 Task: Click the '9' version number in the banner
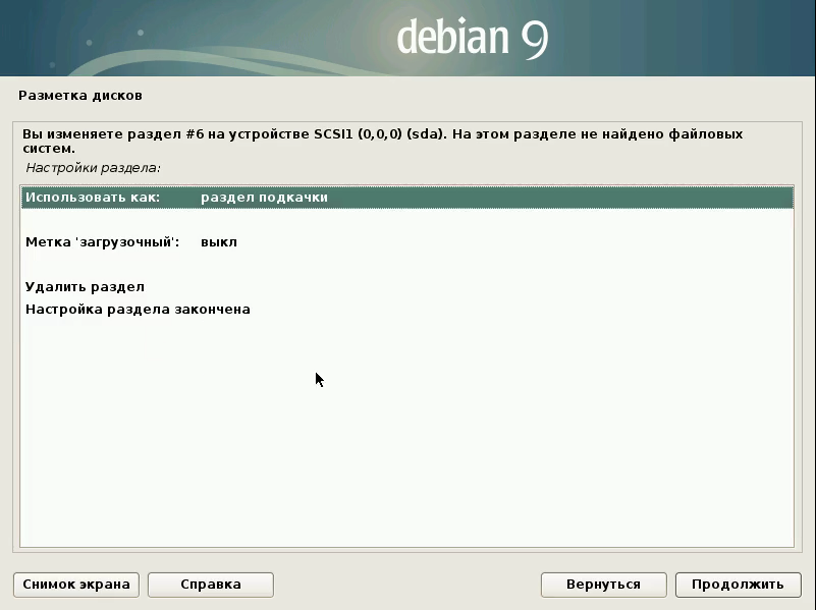534,38
